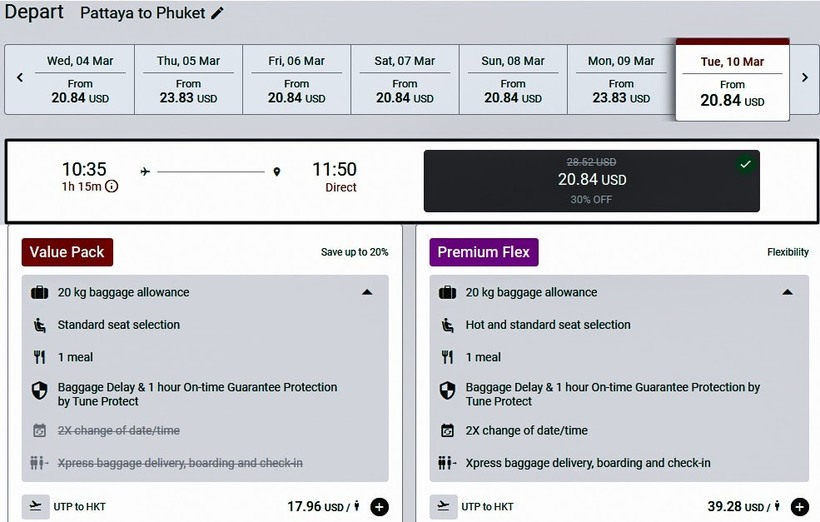This screenshot has height=522, width=820.
Task: Select the Wed, 04 Mar date tab
Action: coord(80,79)
